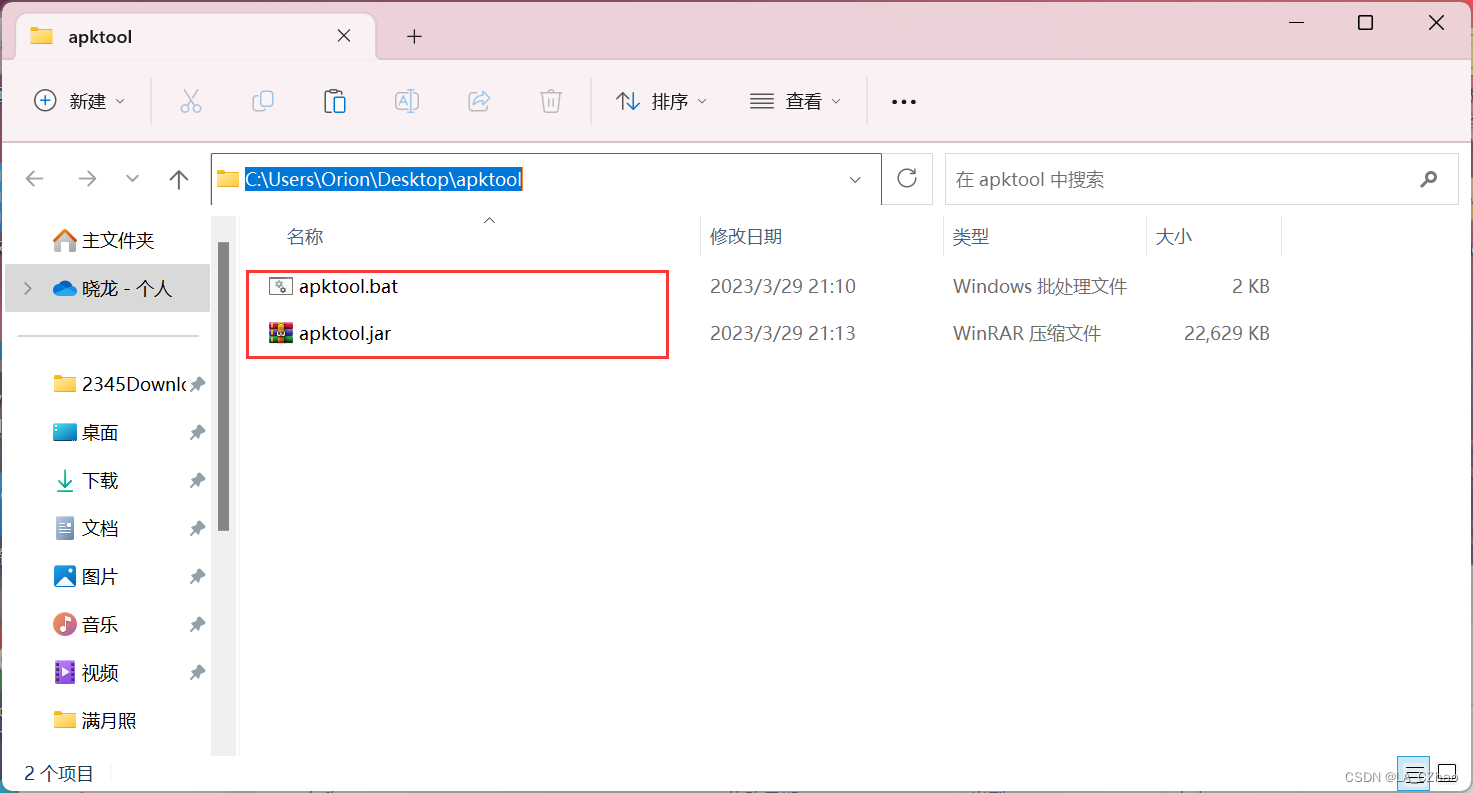
Task: Click the Copy icon in toolbar
Action: pos(263,101)
